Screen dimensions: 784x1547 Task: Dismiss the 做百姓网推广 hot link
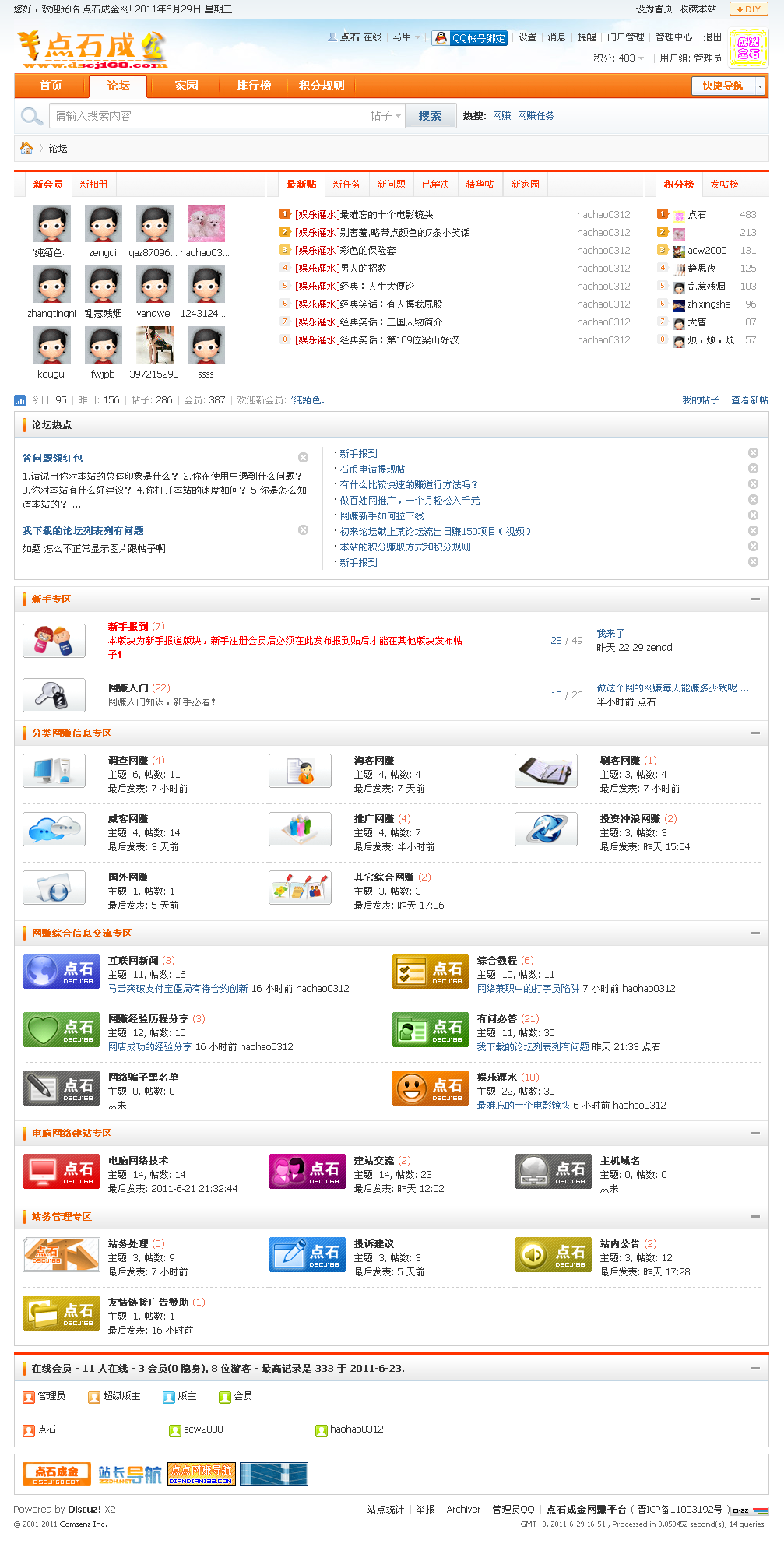coord(753,500)
